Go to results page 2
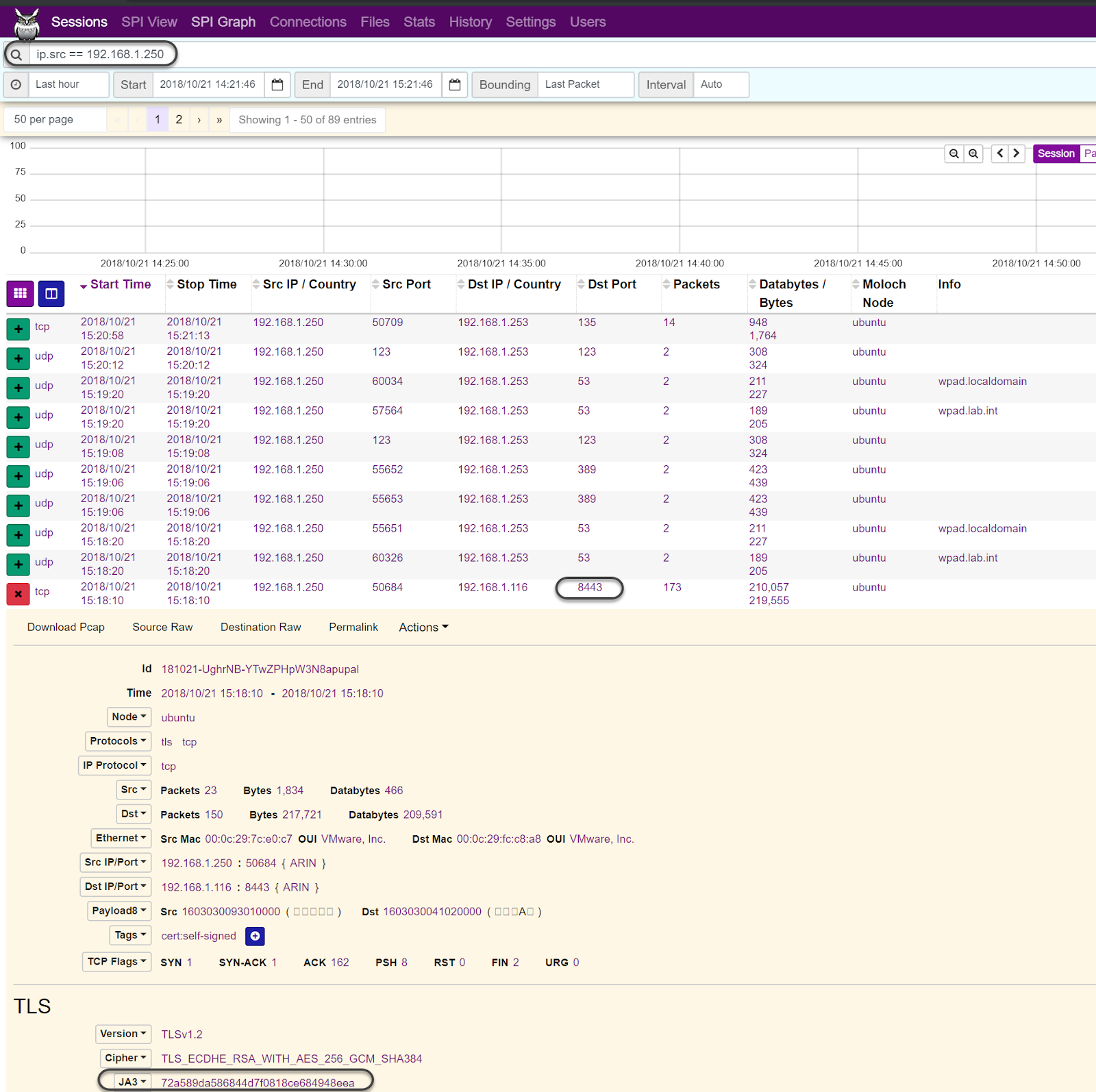The height and width of the screenshot is (1092, 1096). [179, 120]
